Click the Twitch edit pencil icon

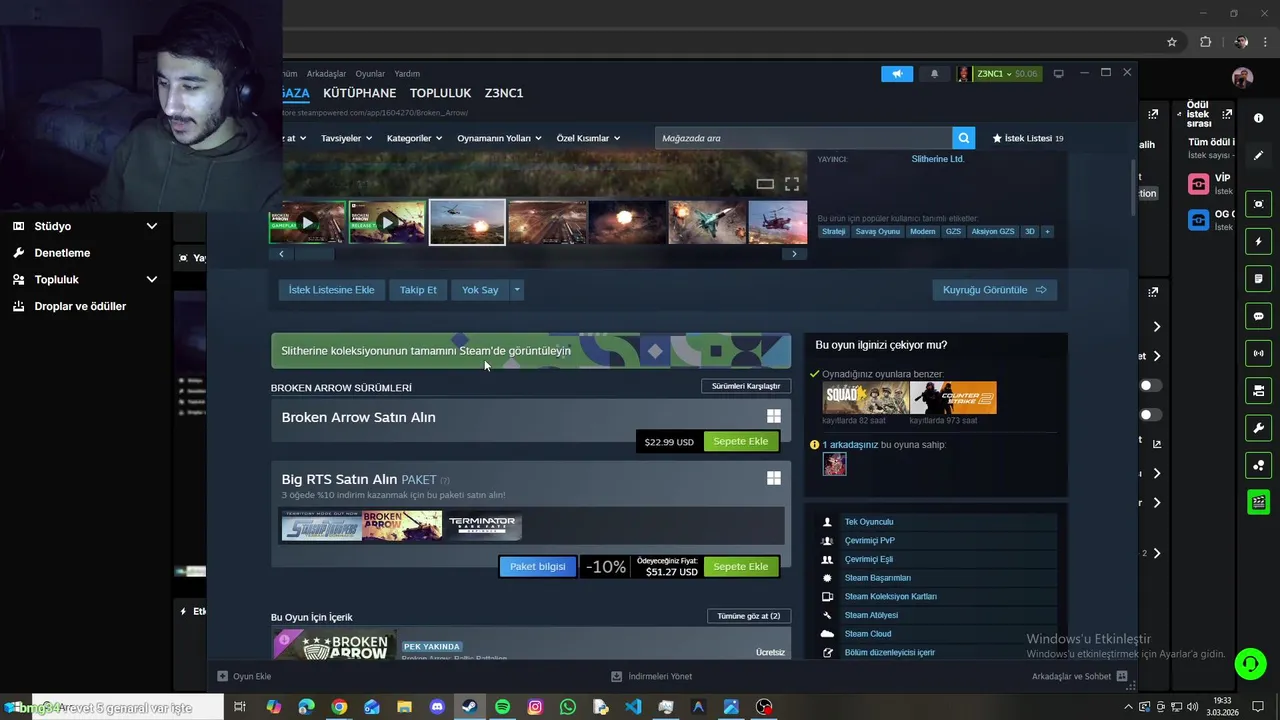tap(1259, 156)
